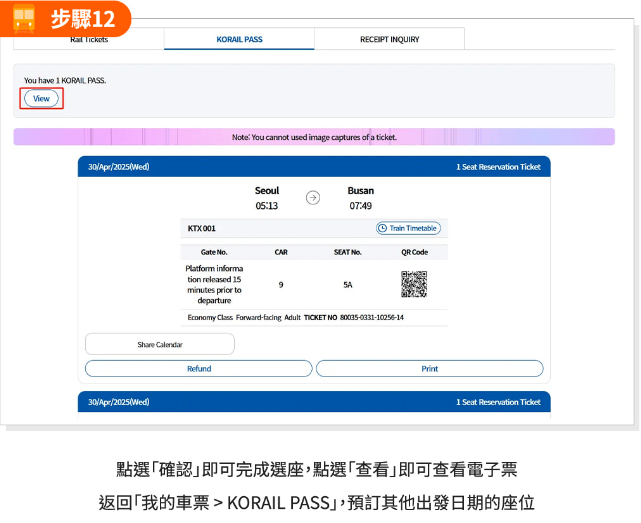
Task: Click the Seoul departure time 05:13
Action: tap(267, 206)
